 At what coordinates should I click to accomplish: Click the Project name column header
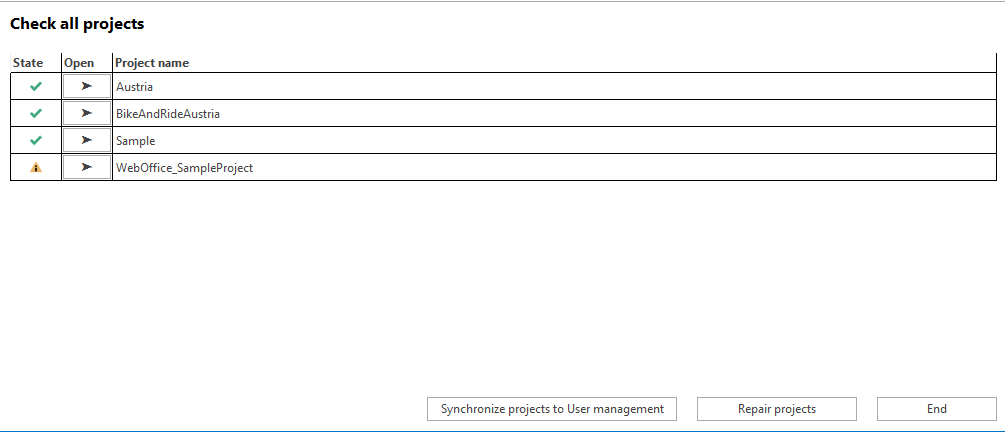(152, 63)
